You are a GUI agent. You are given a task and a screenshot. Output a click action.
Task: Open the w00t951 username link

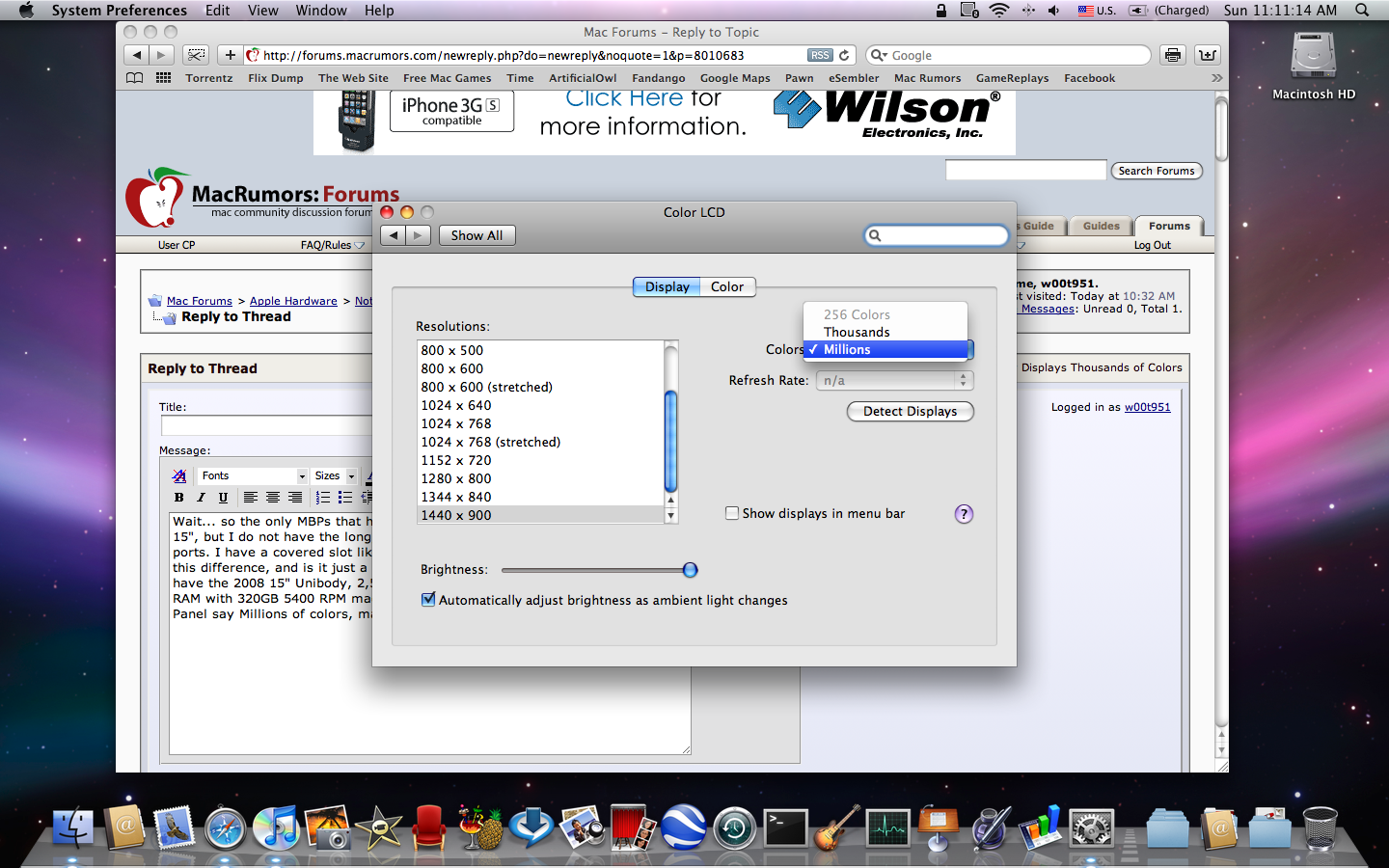[1148, 407]
